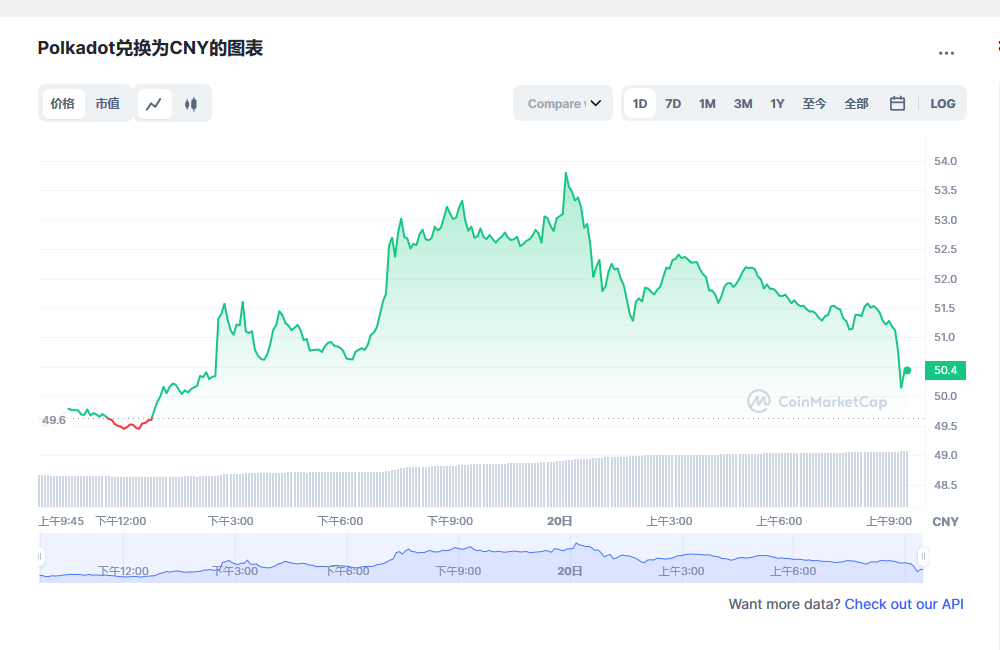Viewport: 1000px width, 650px height.
Task: Click the left range slider handle
Action: (40, 557)
